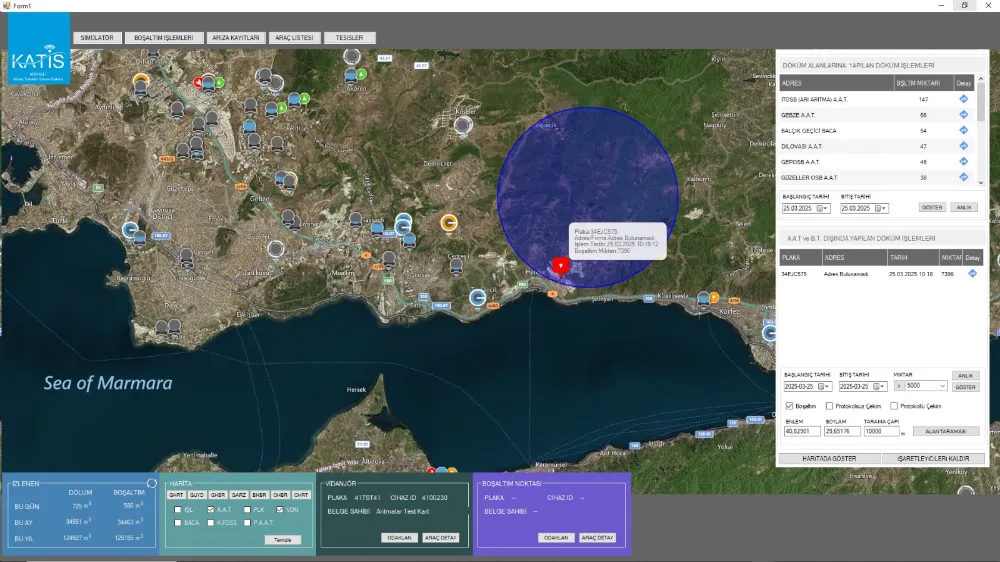Click the red location marker on the map

561,266
